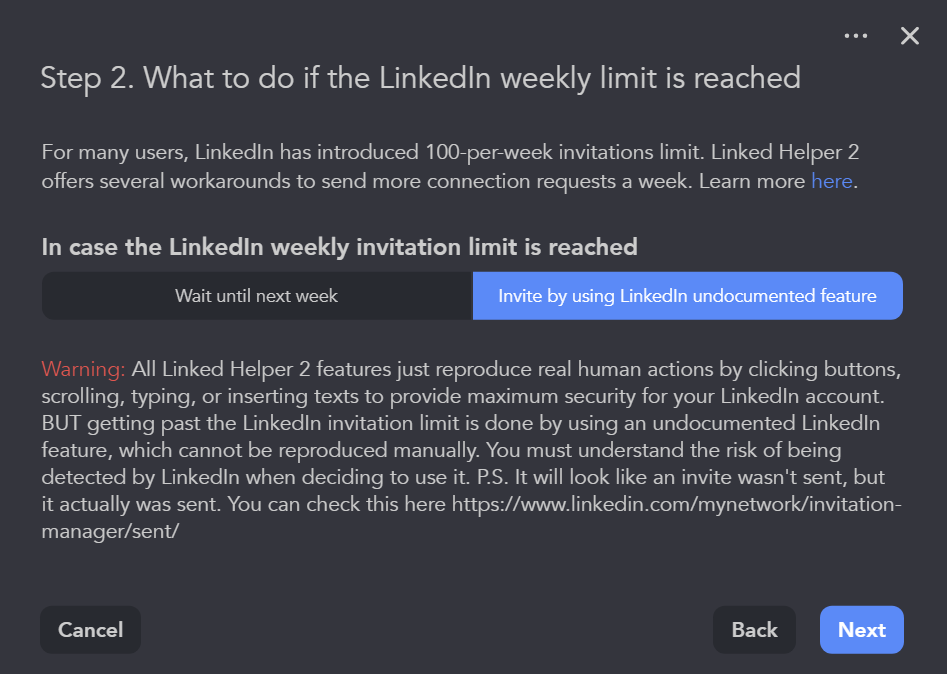Activate the undocumented invitation workaround option
This screenshot has height=674, width=947.
tap(687, 296)
